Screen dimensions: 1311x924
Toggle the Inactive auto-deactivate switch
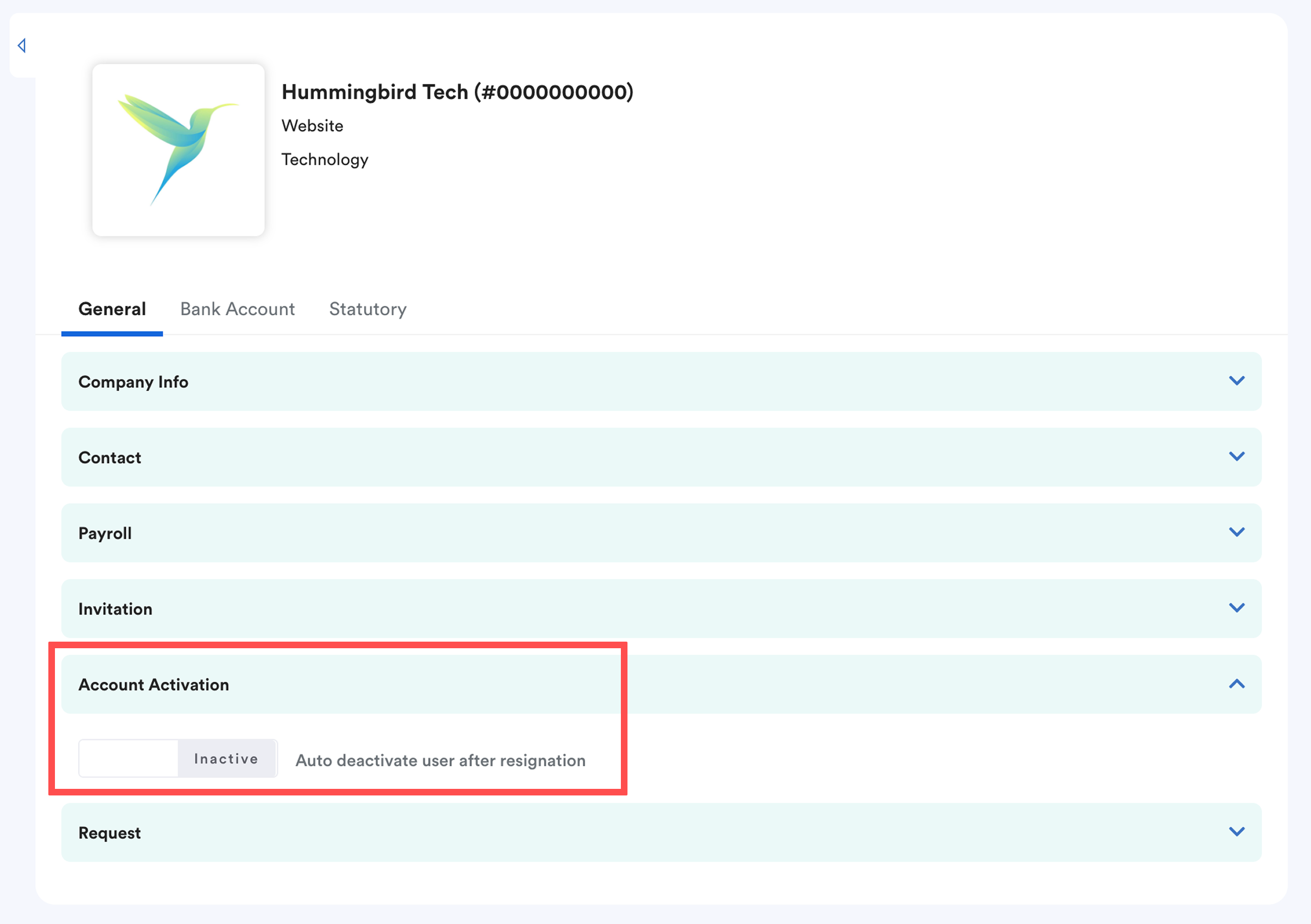coord(178,759)
